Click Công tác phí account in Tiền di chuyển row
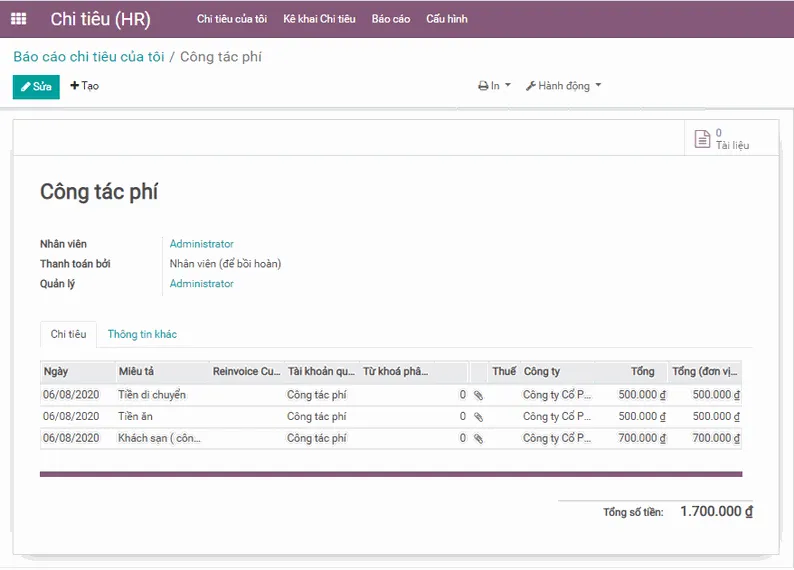 316,395
